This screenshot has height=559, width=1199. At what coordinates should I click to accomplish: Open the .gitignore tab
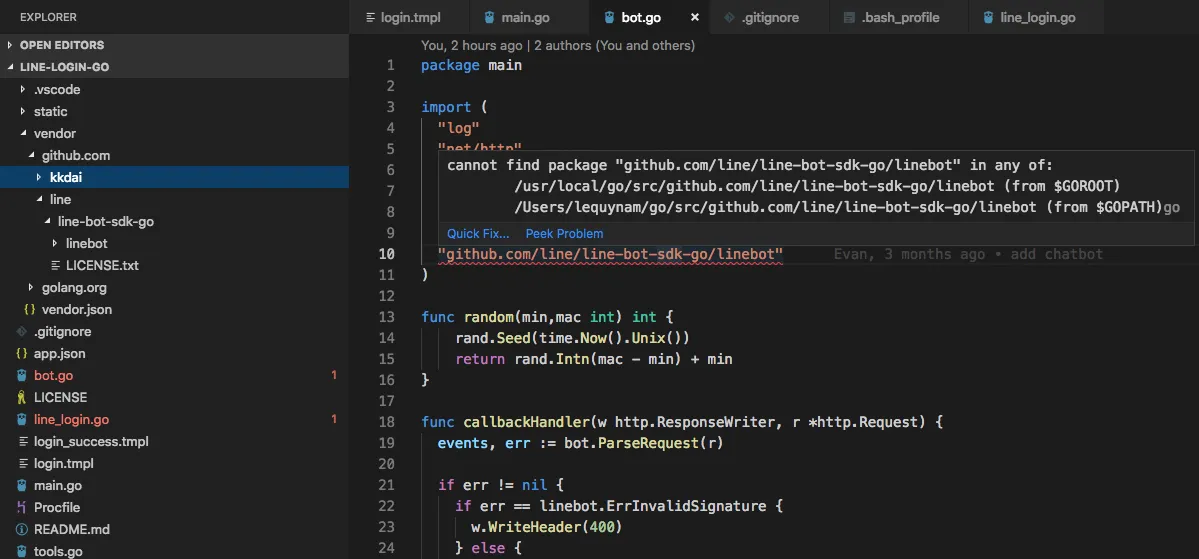point(769,17)
